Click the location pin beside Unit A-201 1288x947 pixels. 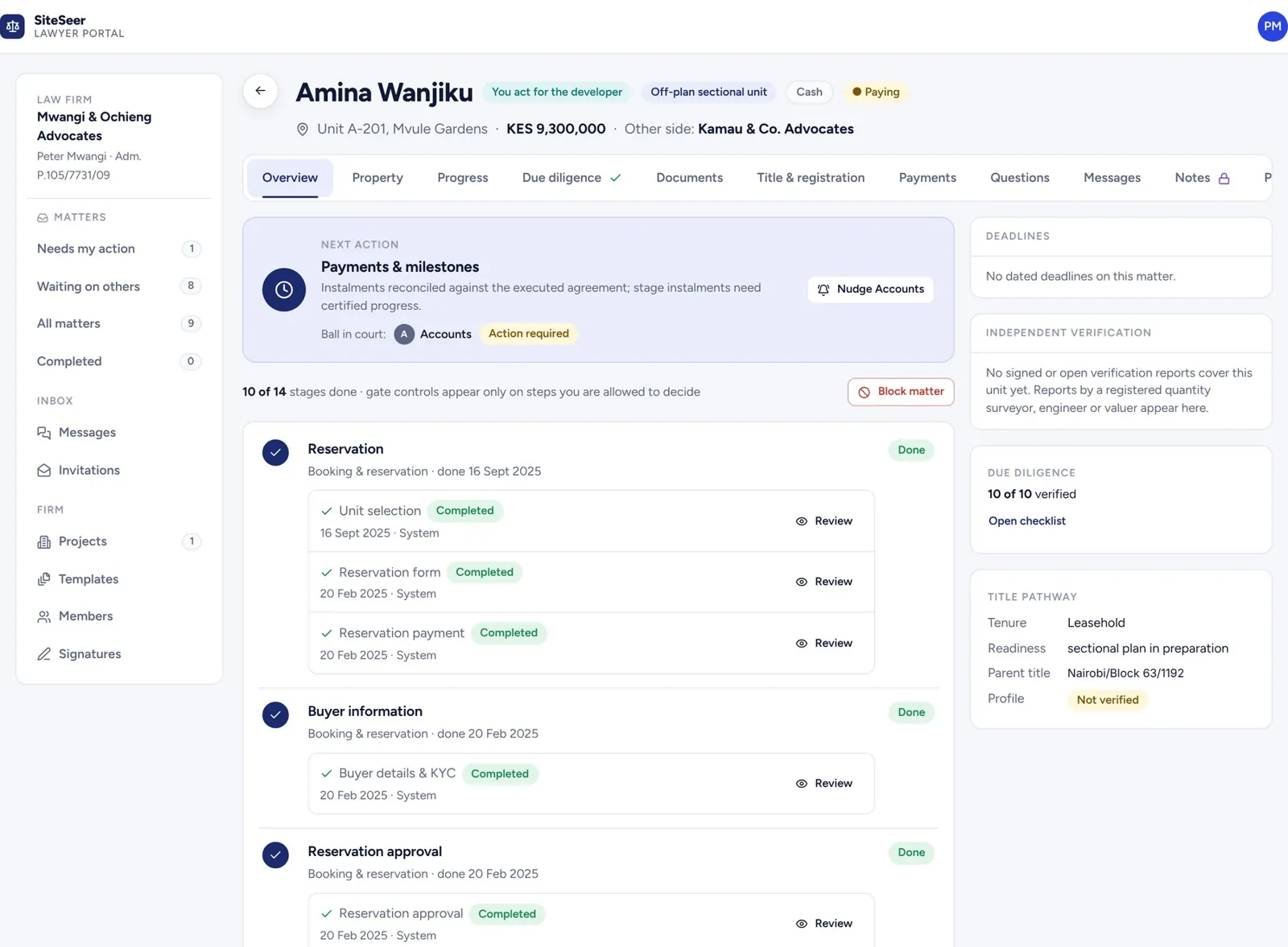coord(303,130)
